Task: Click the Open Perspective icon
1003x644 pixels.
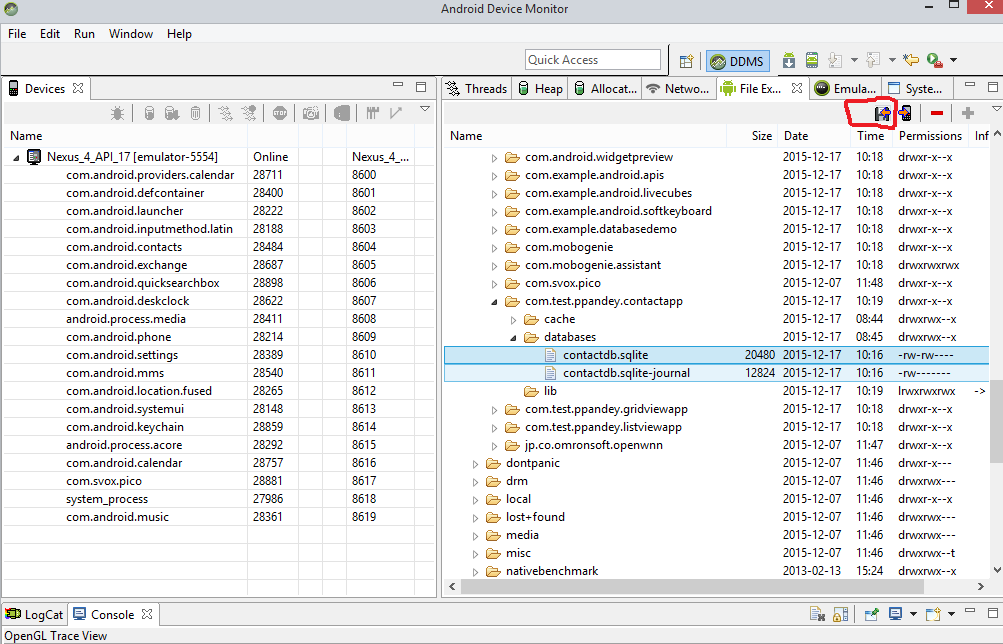Action: pos(687,61)
